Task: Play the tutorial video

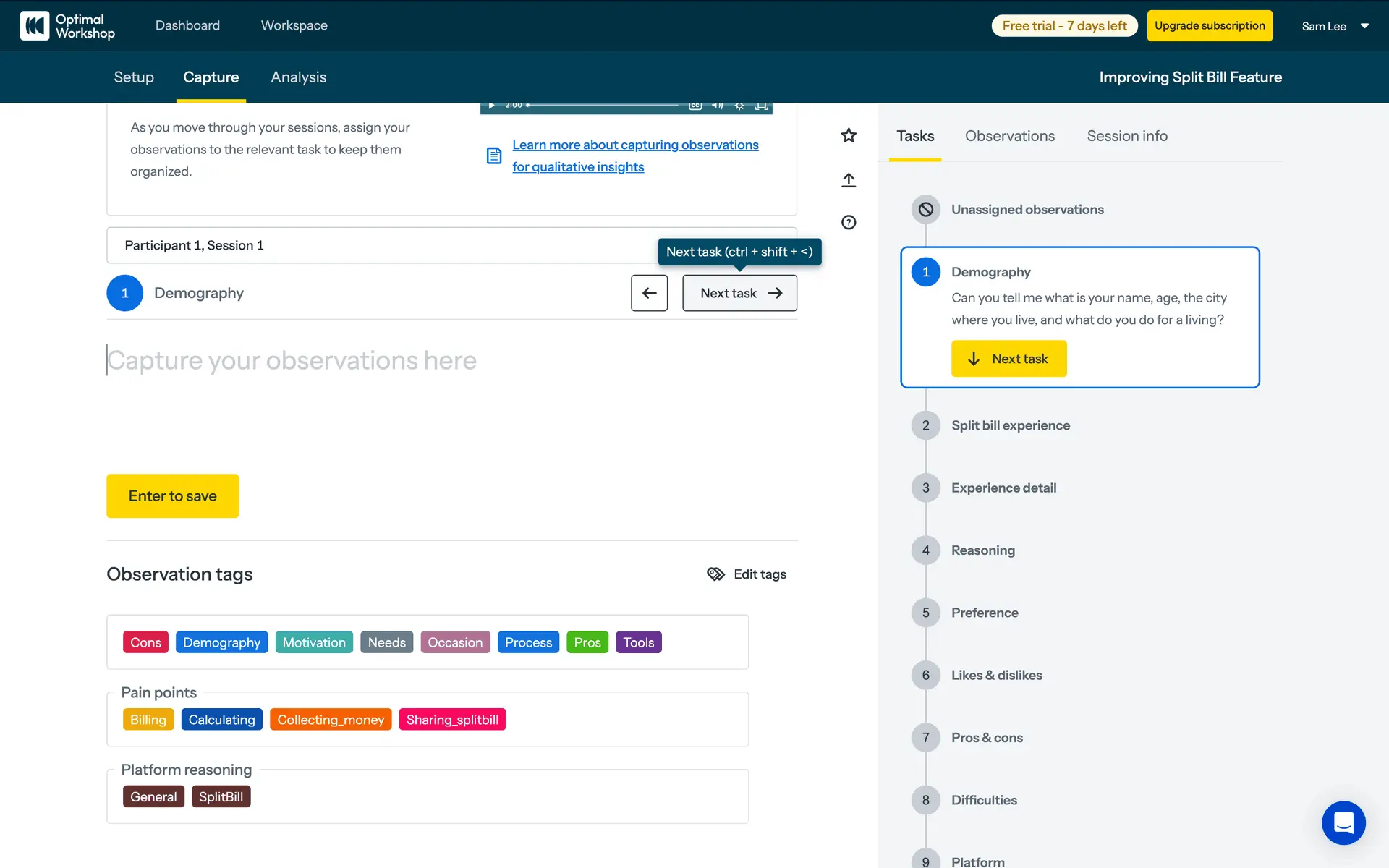Action: [x=491, y=106]
